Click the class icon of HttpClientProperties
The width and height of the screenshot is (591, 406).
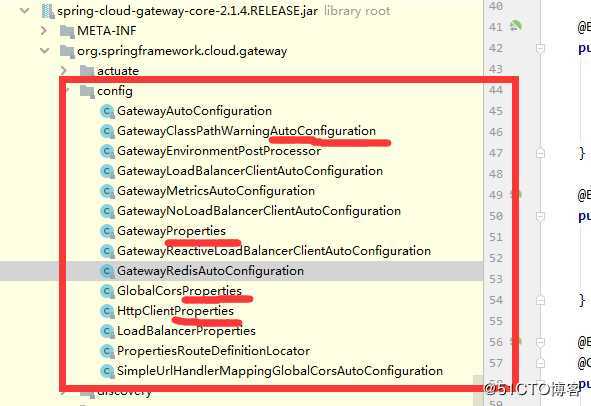tap(107, 311)
